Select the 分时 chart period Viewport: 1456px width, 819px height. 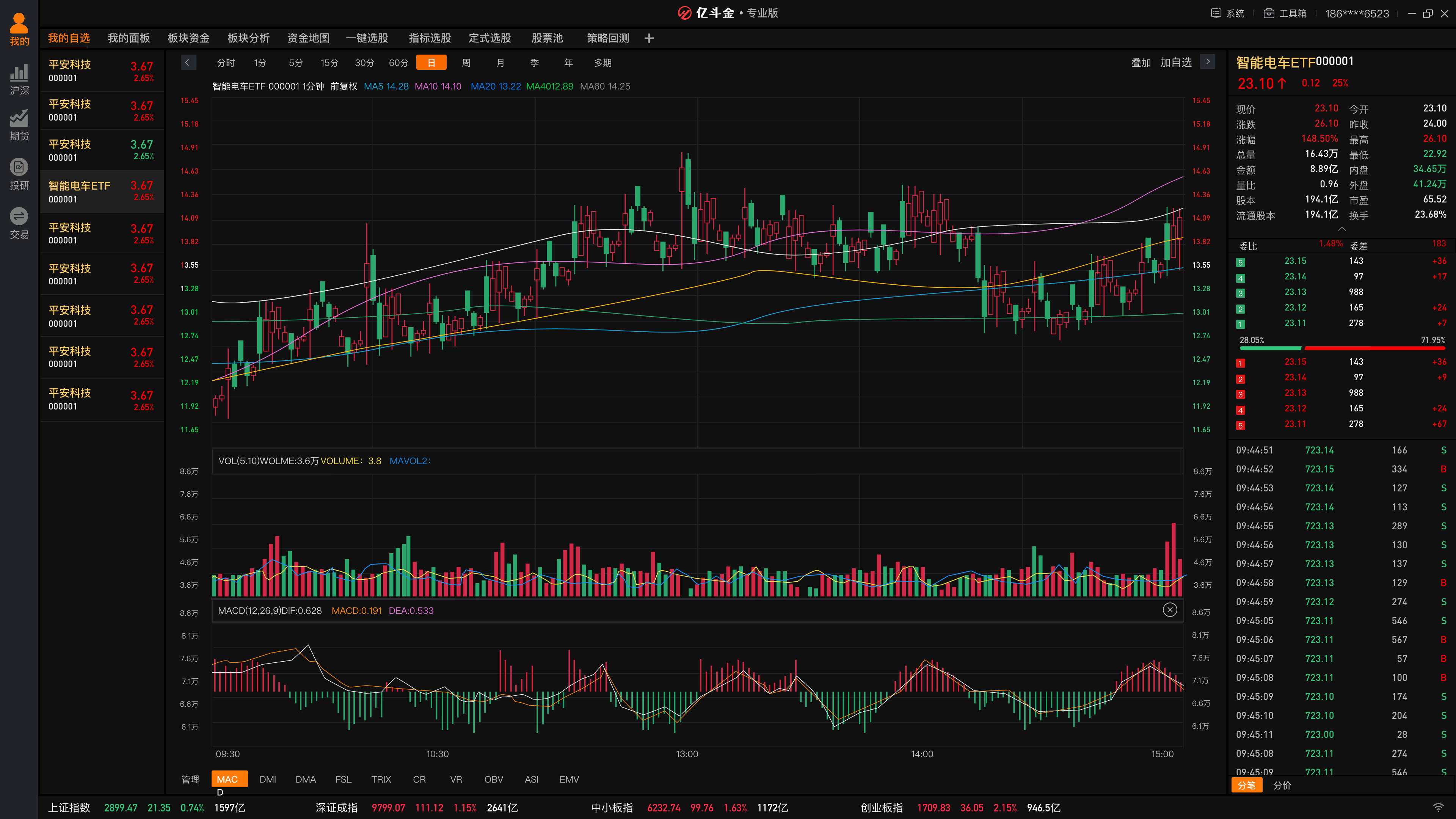coord(226,63)
